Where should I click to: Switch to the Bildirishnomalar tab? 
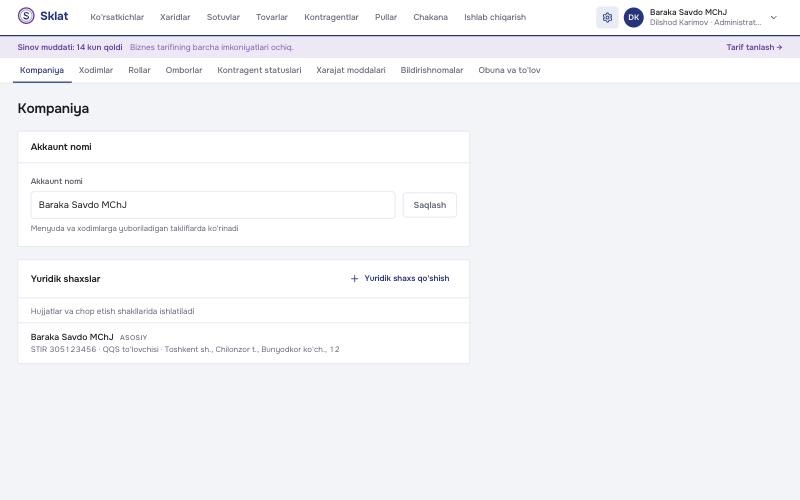point(432,70)
